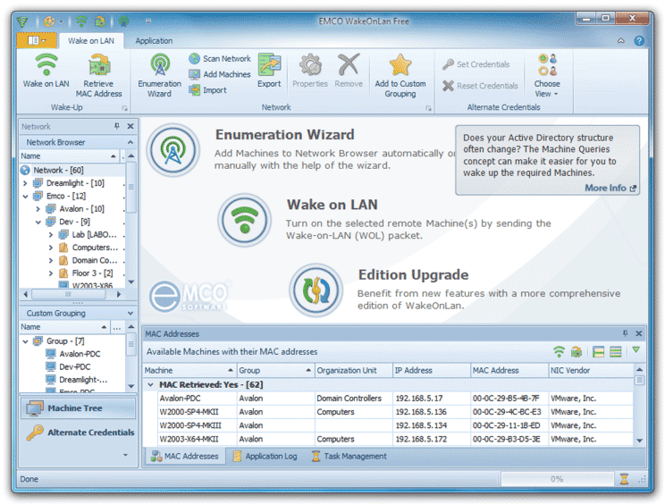
Task: Click the large Enumeration Wizard circle icon
Action: (173, 150)
